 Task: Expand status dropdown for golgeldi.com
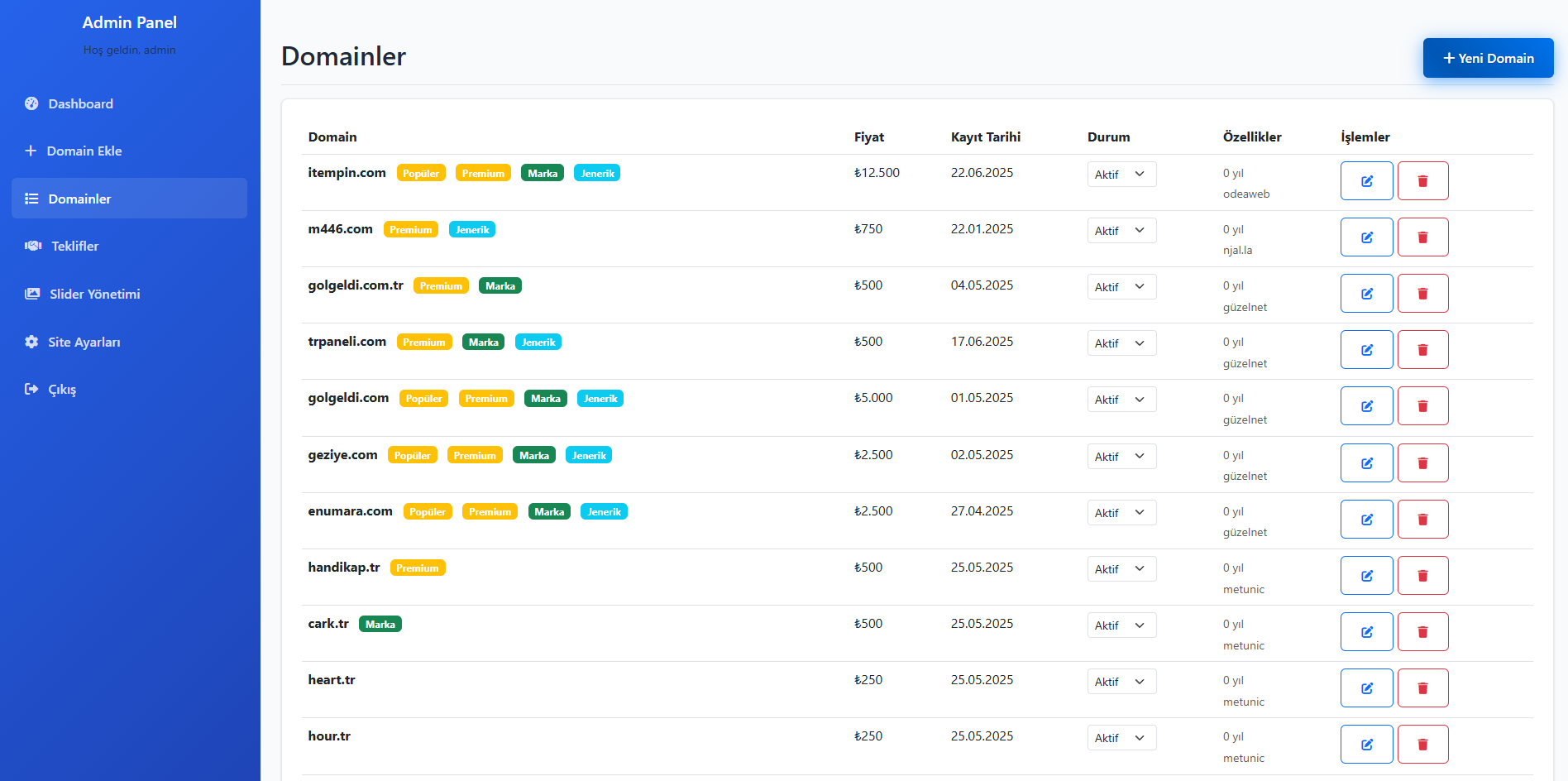1121,399
